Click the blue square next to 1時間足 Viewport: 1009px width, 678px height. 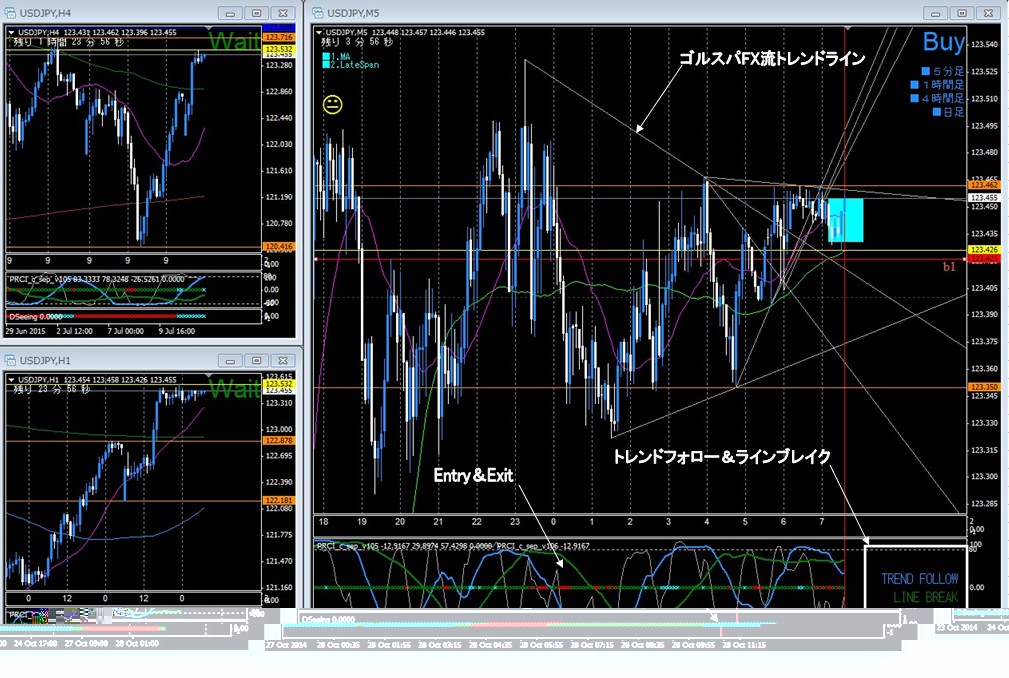point(914,85)
